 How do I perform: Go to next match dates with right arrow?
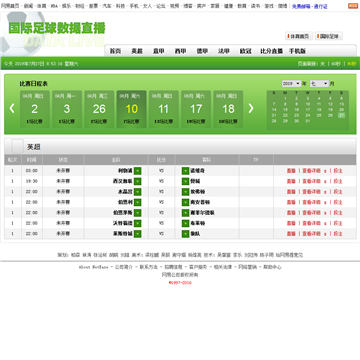[251, 108]
